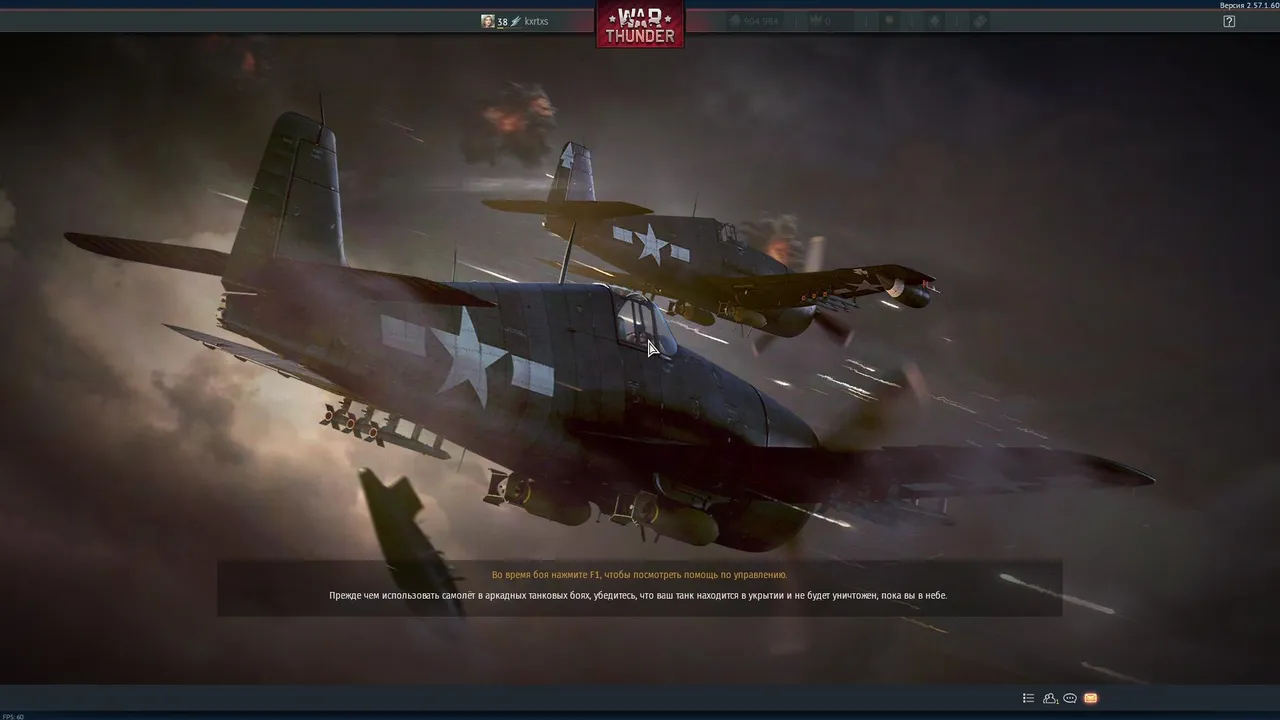Open the mail envelope notifications
Viewport: 1280px width, 720px height.
pos(1090,698)
